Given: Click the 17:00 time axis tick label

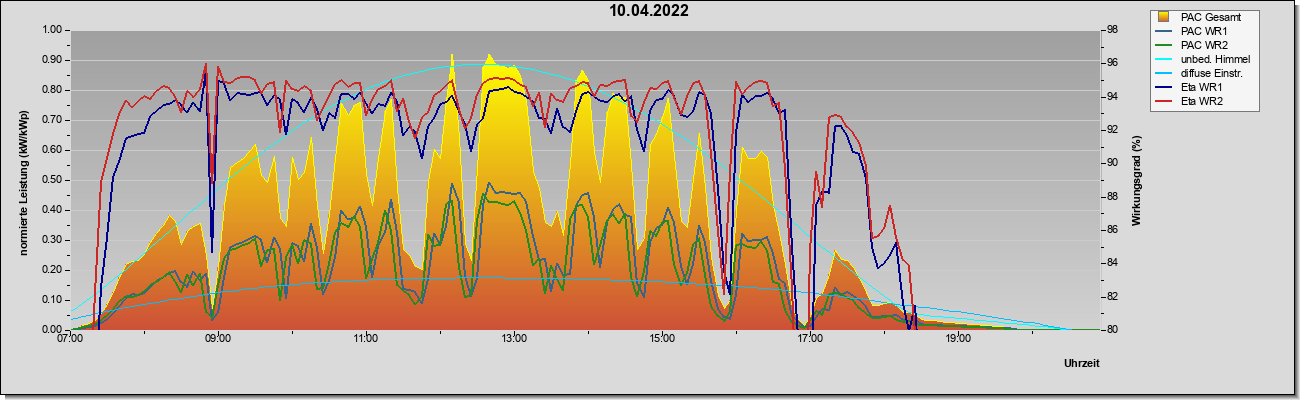Looking at the screenshot, I should point(810,339).
